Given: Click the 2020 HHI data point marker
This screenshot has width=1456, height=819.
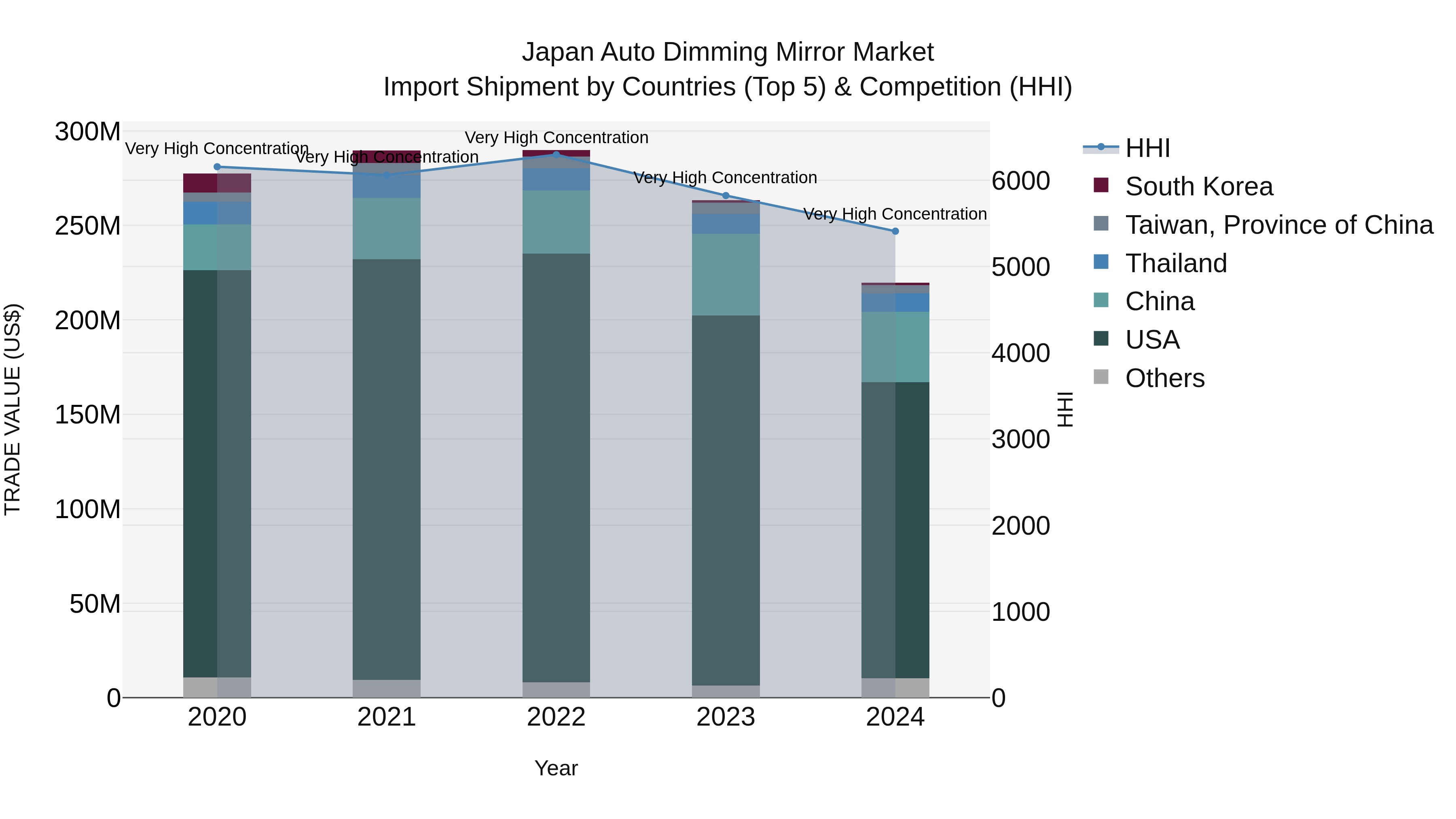Looking at the screenshot, I should click(x=217, y=167).
